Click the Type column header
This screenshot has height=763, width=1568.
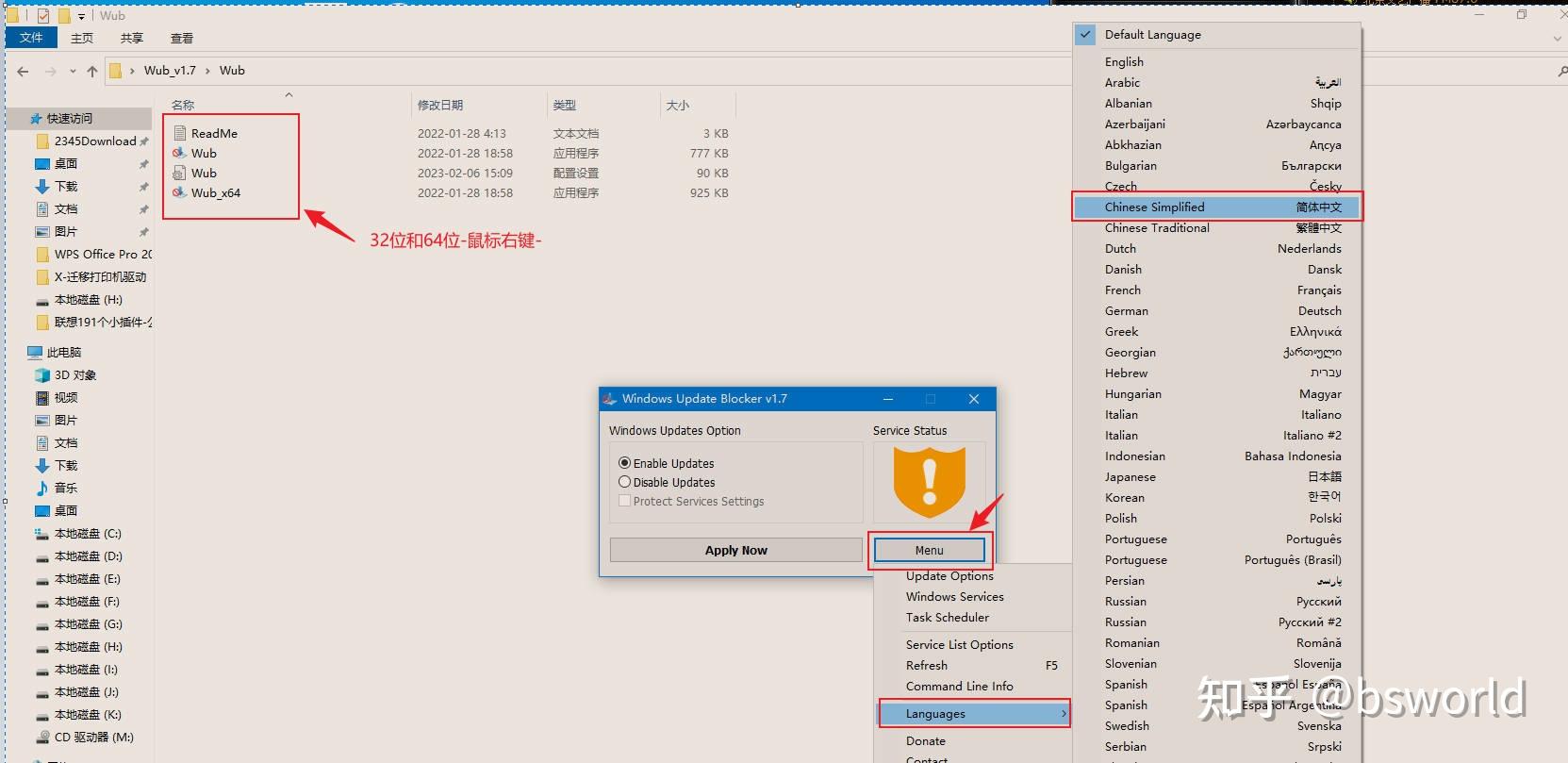[x=603, y=106]
